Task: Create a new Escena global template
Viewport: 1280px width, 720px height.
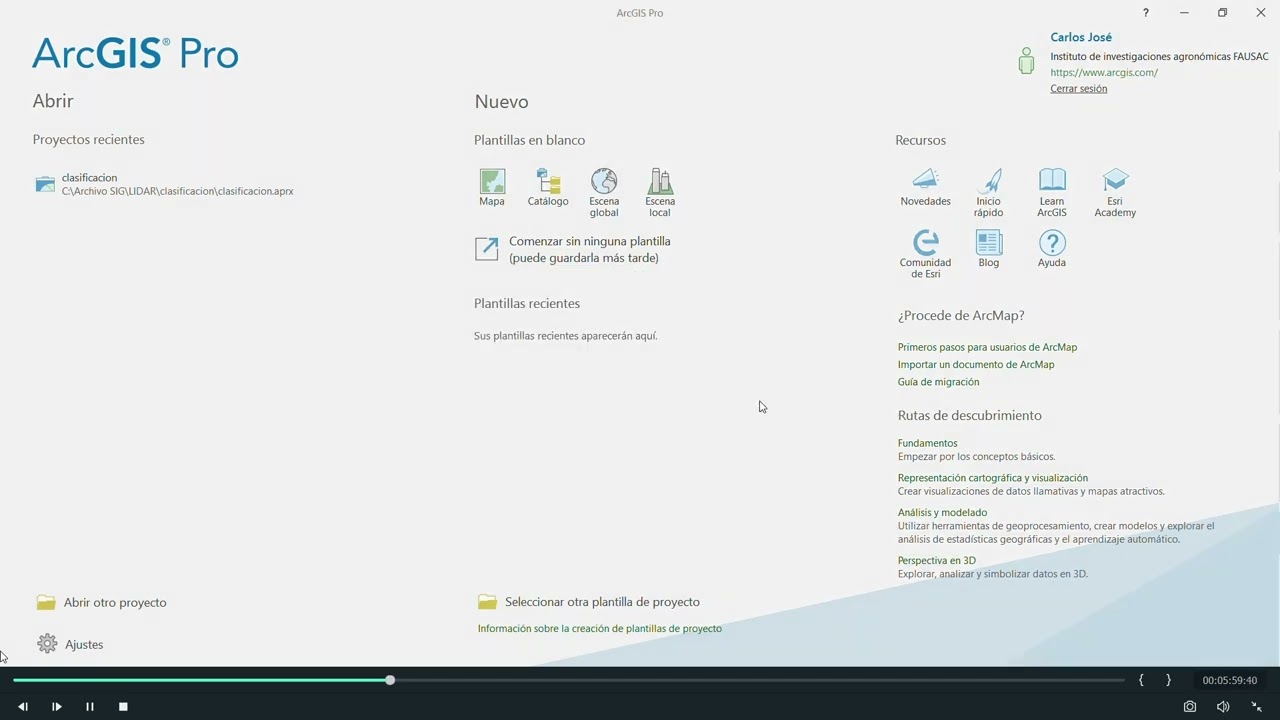Action: pos(604,192)
